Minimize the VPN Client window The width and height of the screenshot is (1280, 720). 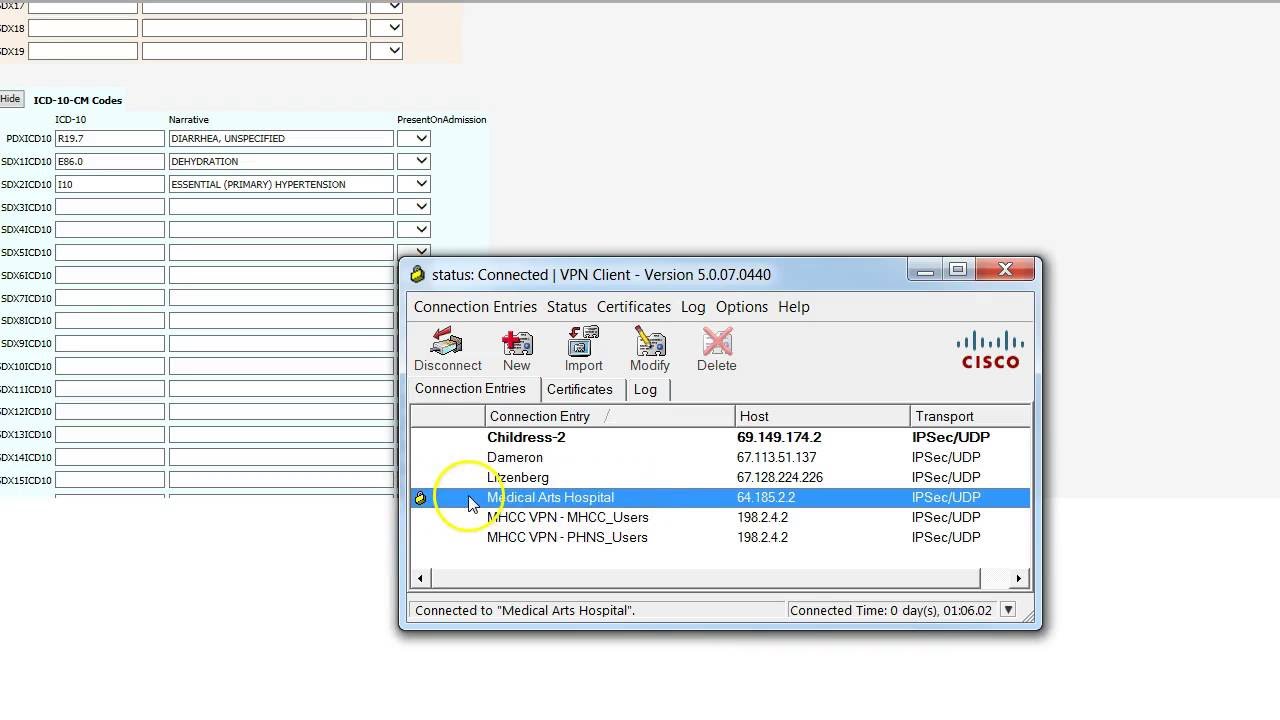coord(926,271)
